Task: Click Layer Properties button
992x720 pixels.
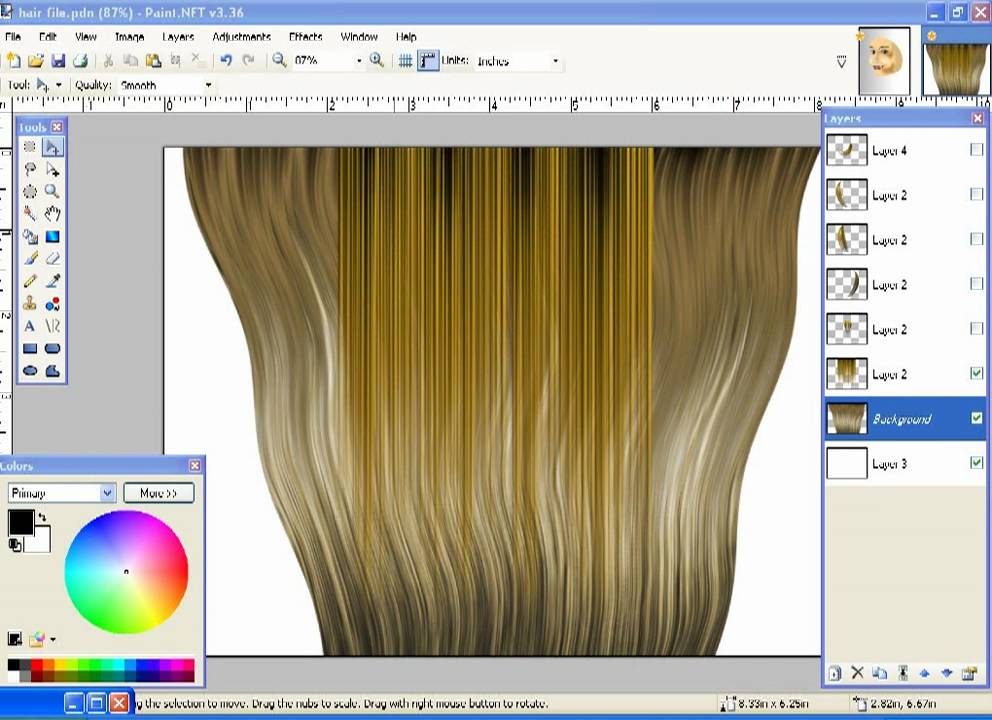Action: click(969, 673)
